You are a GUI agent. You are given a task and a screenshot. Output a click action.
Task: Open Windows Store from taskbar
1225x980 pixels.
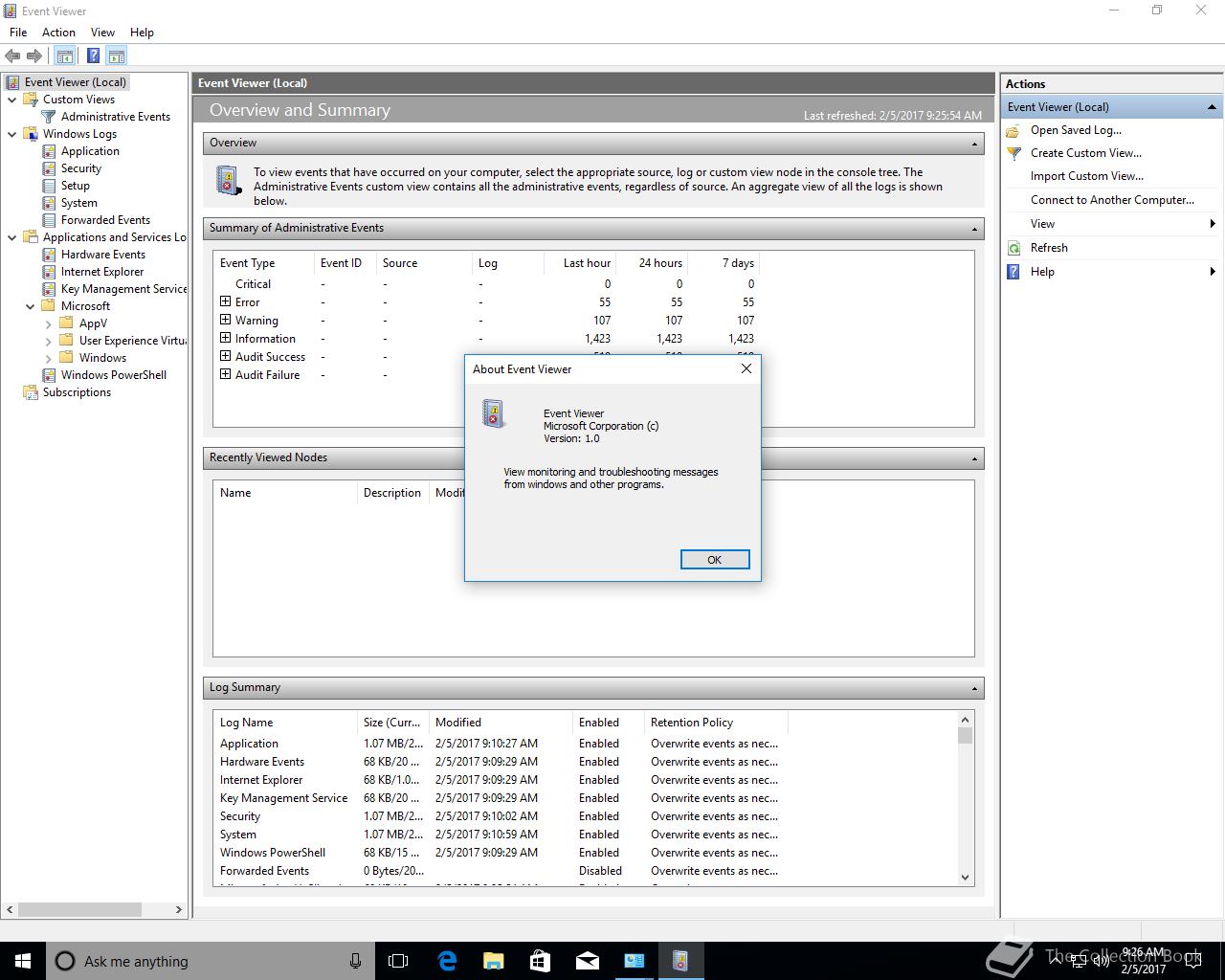[x=541, y=961]
